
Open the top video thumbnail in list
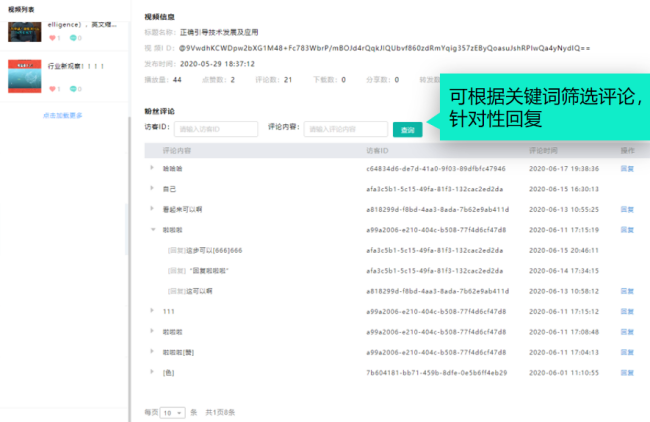pos(24,32)
